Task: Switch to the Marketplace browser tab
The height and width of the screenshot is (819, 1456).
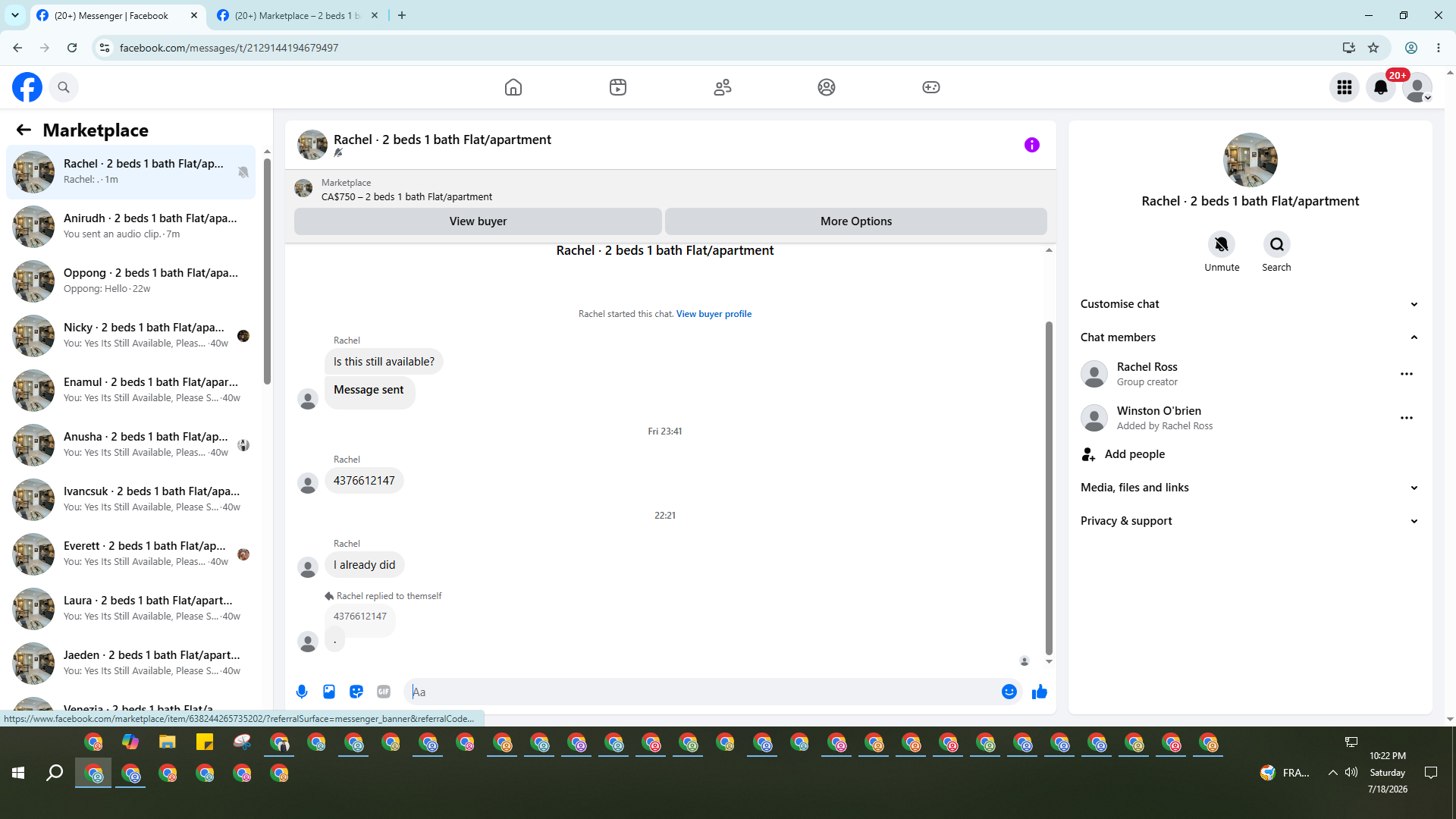Action: (297, 16)
